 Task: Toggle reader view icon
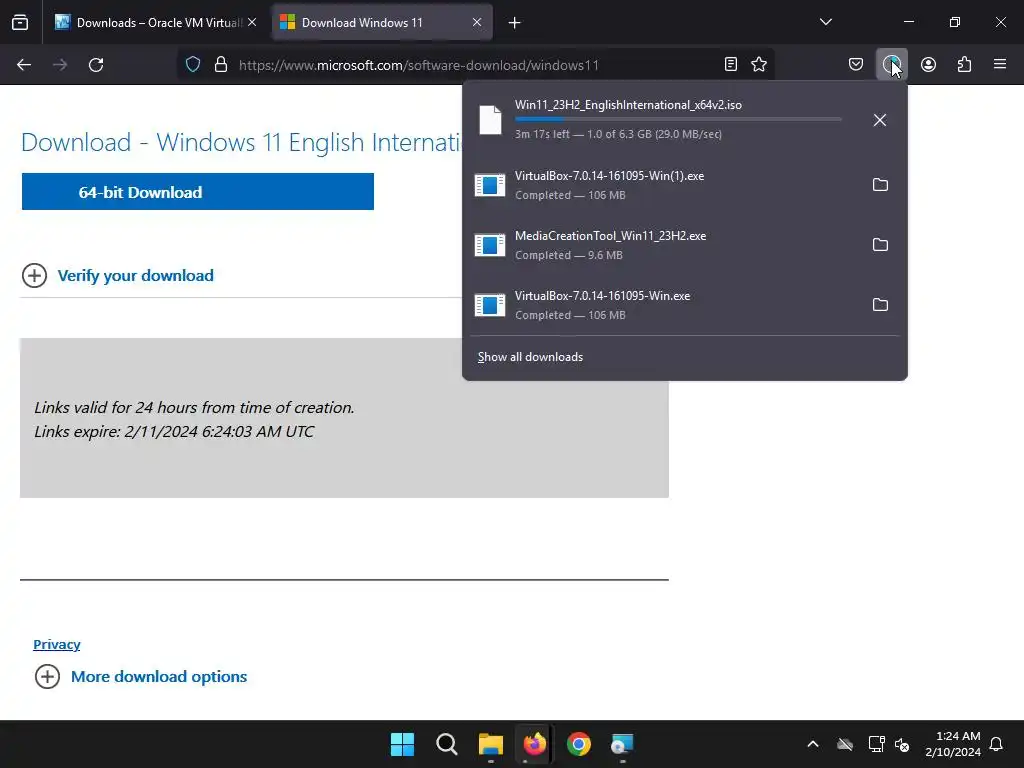click(x=731, y=64)
